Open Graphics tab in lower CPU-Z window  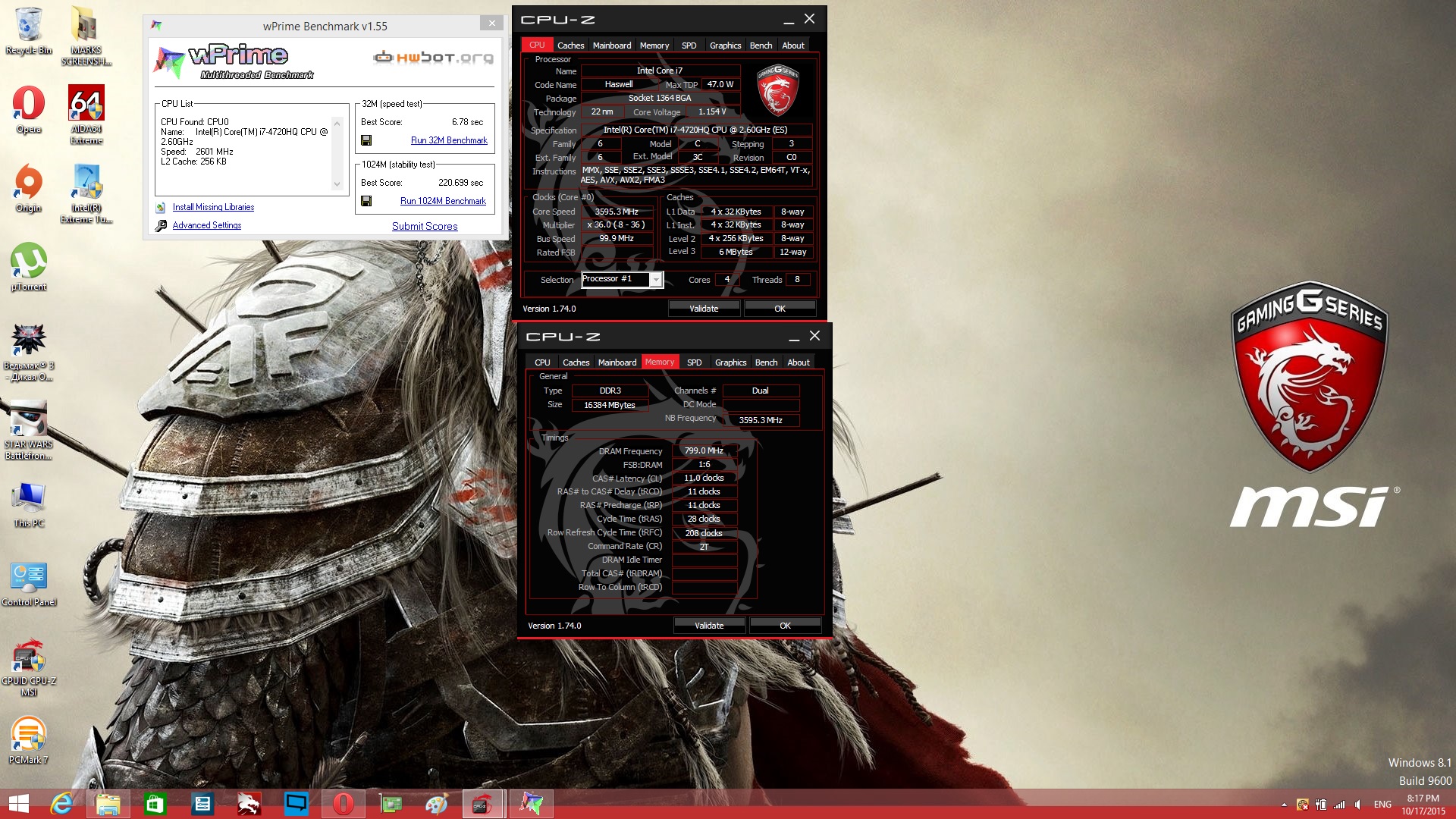click(x=730, y=362)
